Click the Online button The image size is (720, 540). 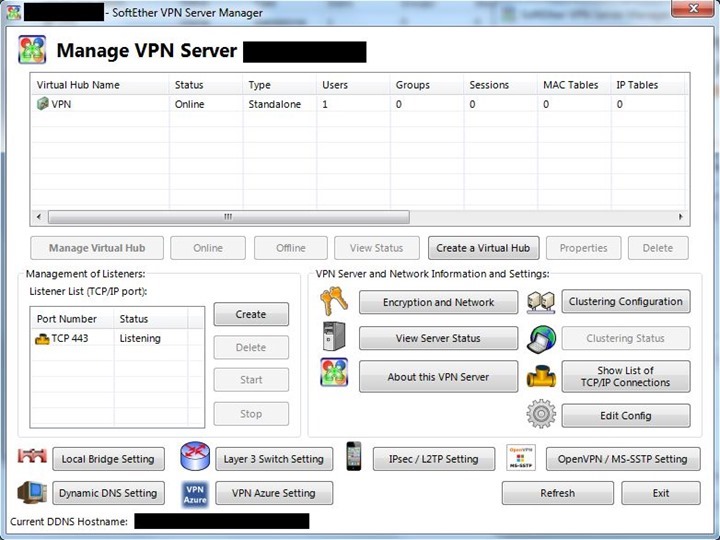pos(208,248)
